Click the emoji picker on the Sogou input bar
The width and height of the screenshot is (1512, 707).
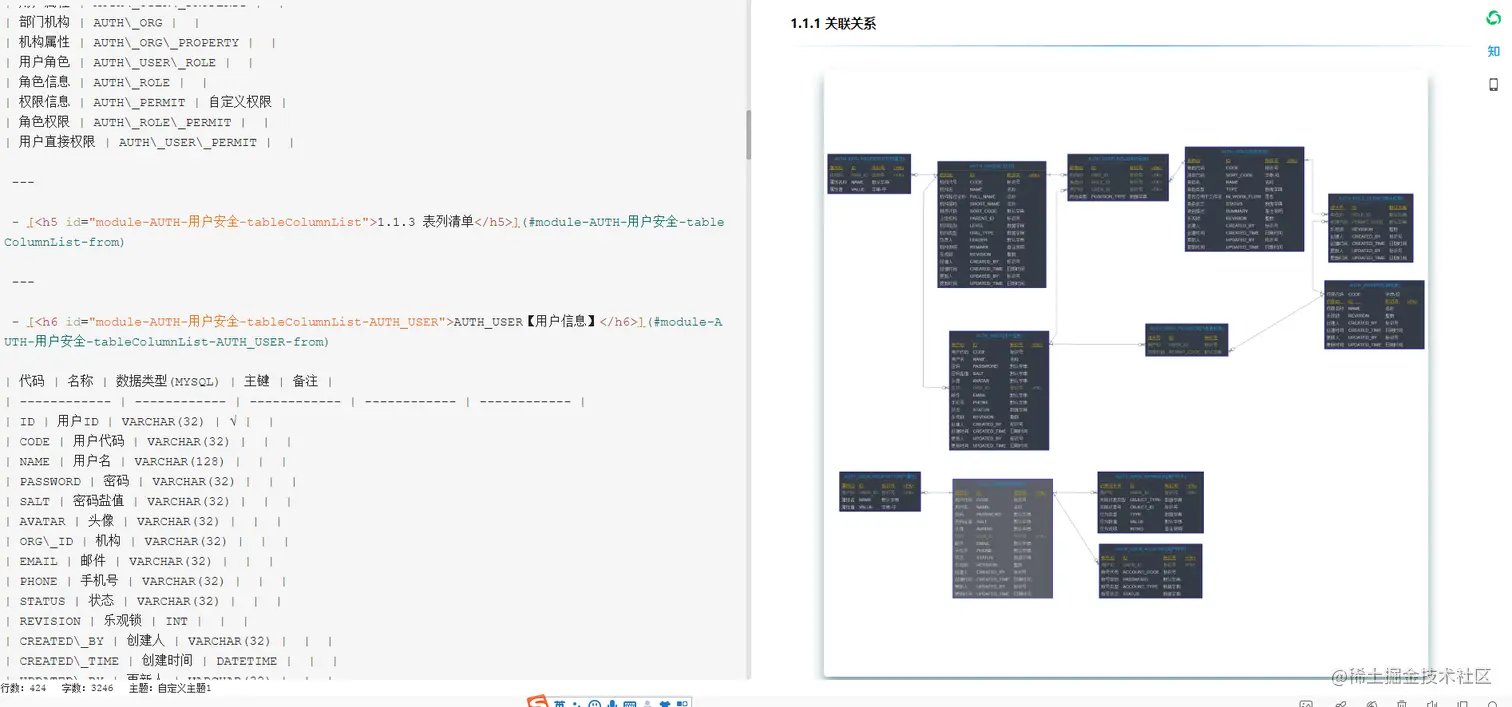(x=597, y=703)
